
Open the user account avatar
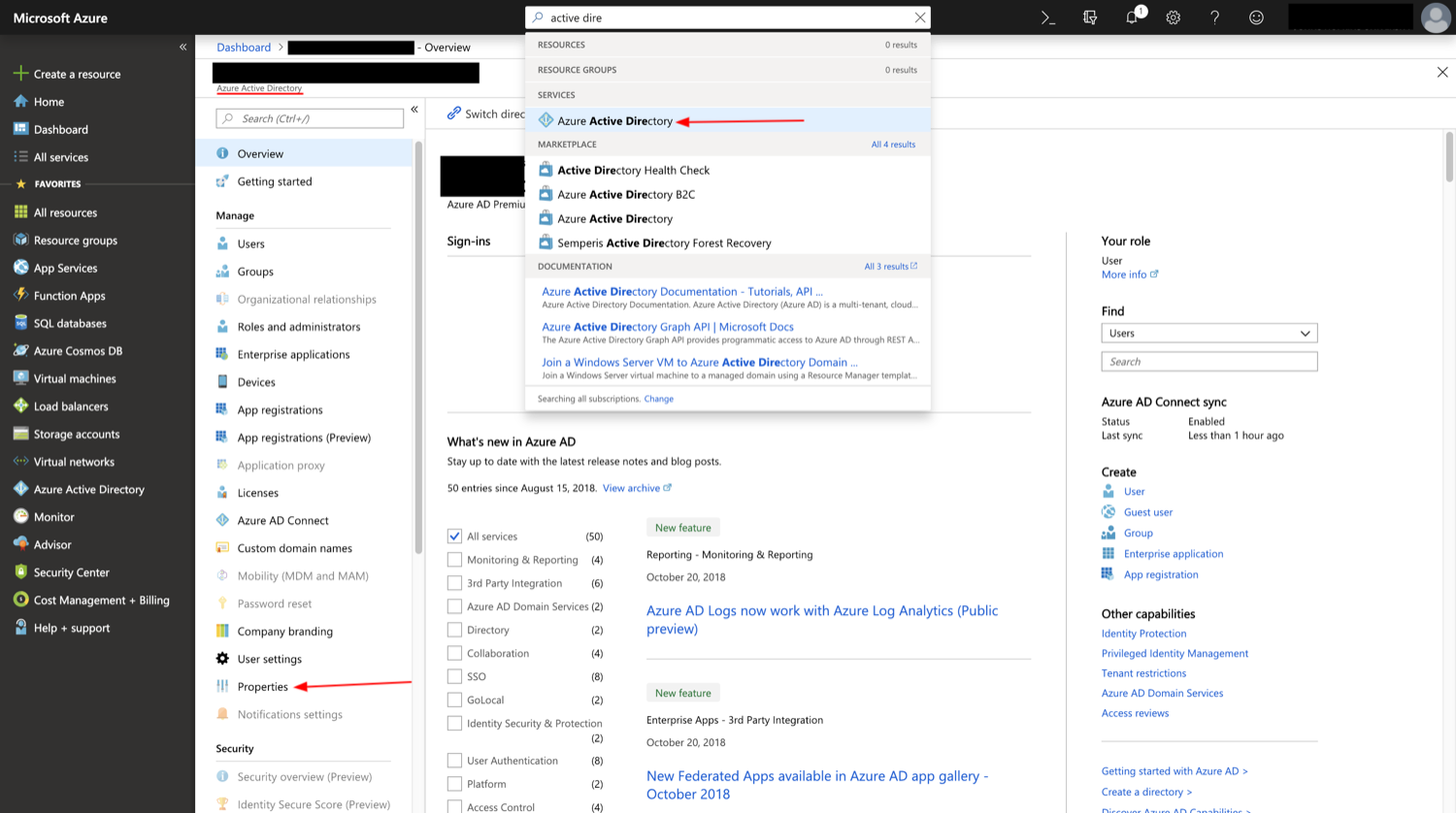[1436, 17]
